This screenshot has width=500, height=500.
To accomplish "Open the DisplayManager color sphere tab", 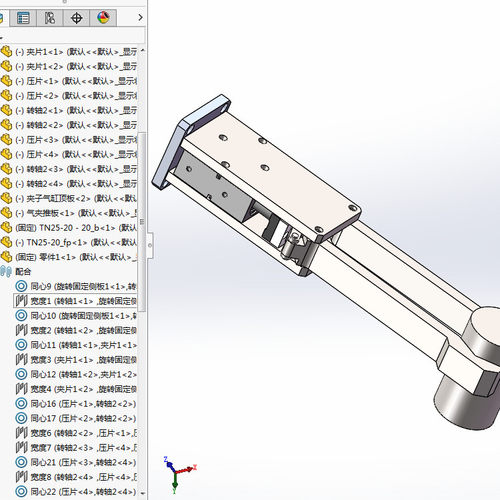I will [103, 18].
